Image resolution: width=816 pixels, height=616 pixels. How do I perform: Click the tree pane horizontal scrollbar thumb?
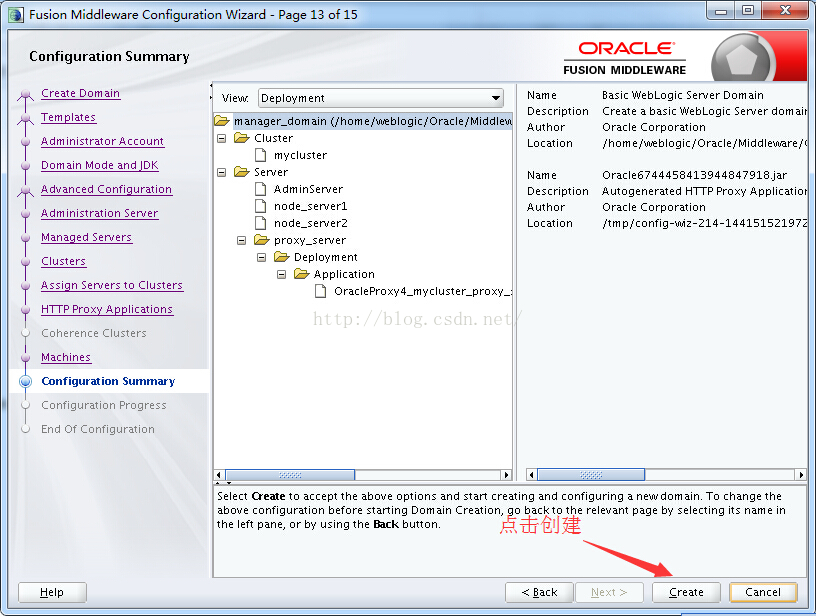point(290,475)
